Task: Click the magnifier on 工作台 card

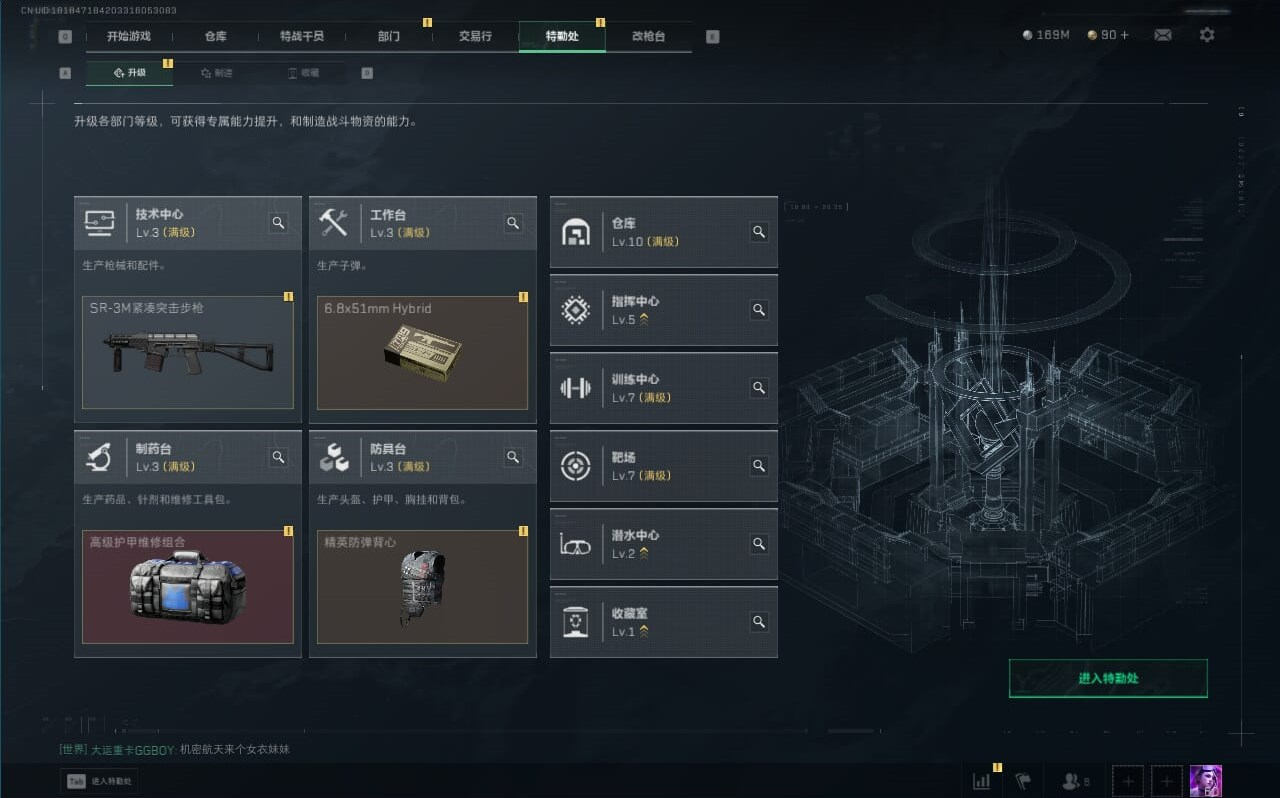Action: [x=513, y=223]
